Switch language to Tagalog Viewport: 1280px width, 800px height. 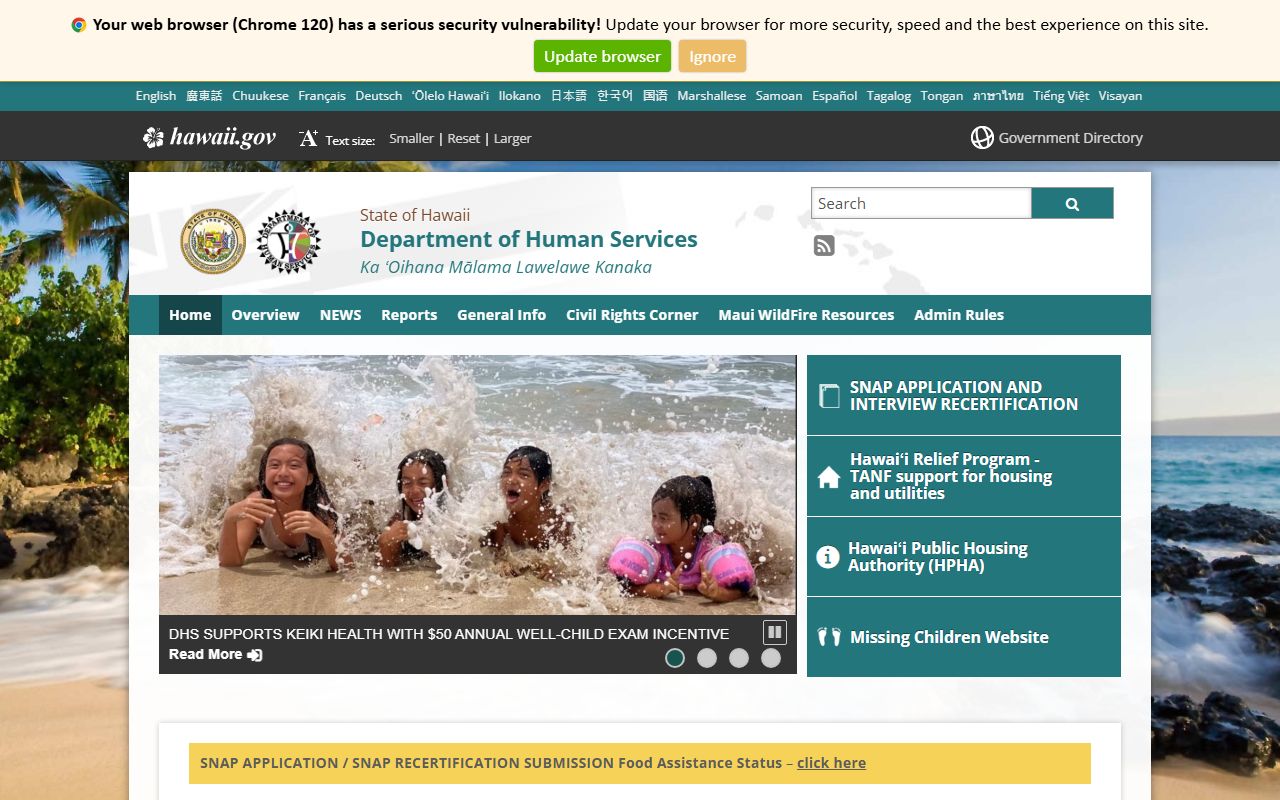pyautogui.click(x=889, y=96)
